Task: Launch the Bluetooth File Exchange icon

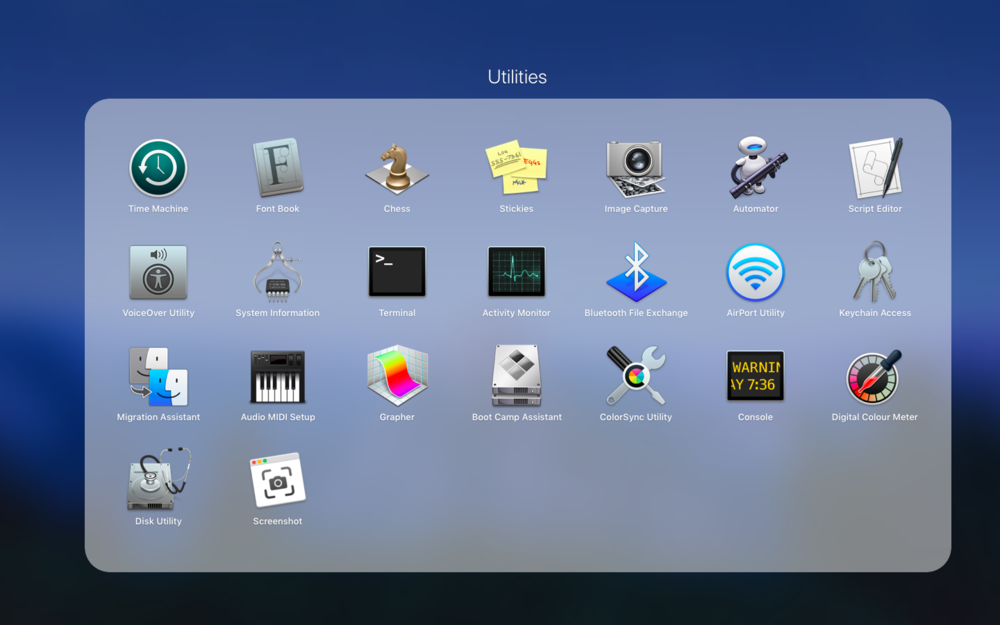Action: tap(636, 272)
